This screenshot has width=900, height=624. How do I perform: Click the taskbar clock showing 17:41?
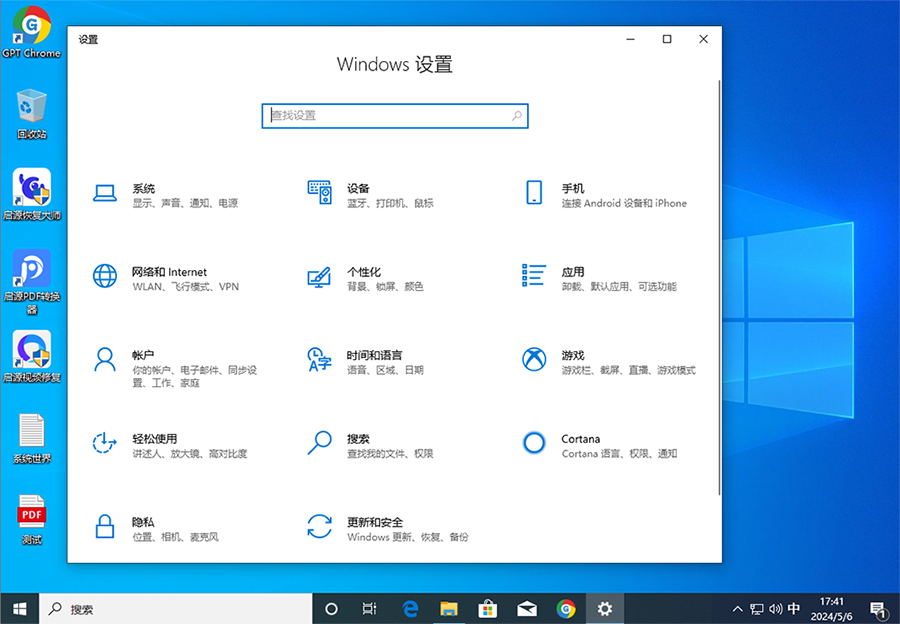pyautogui.click(x=832, y=609)
